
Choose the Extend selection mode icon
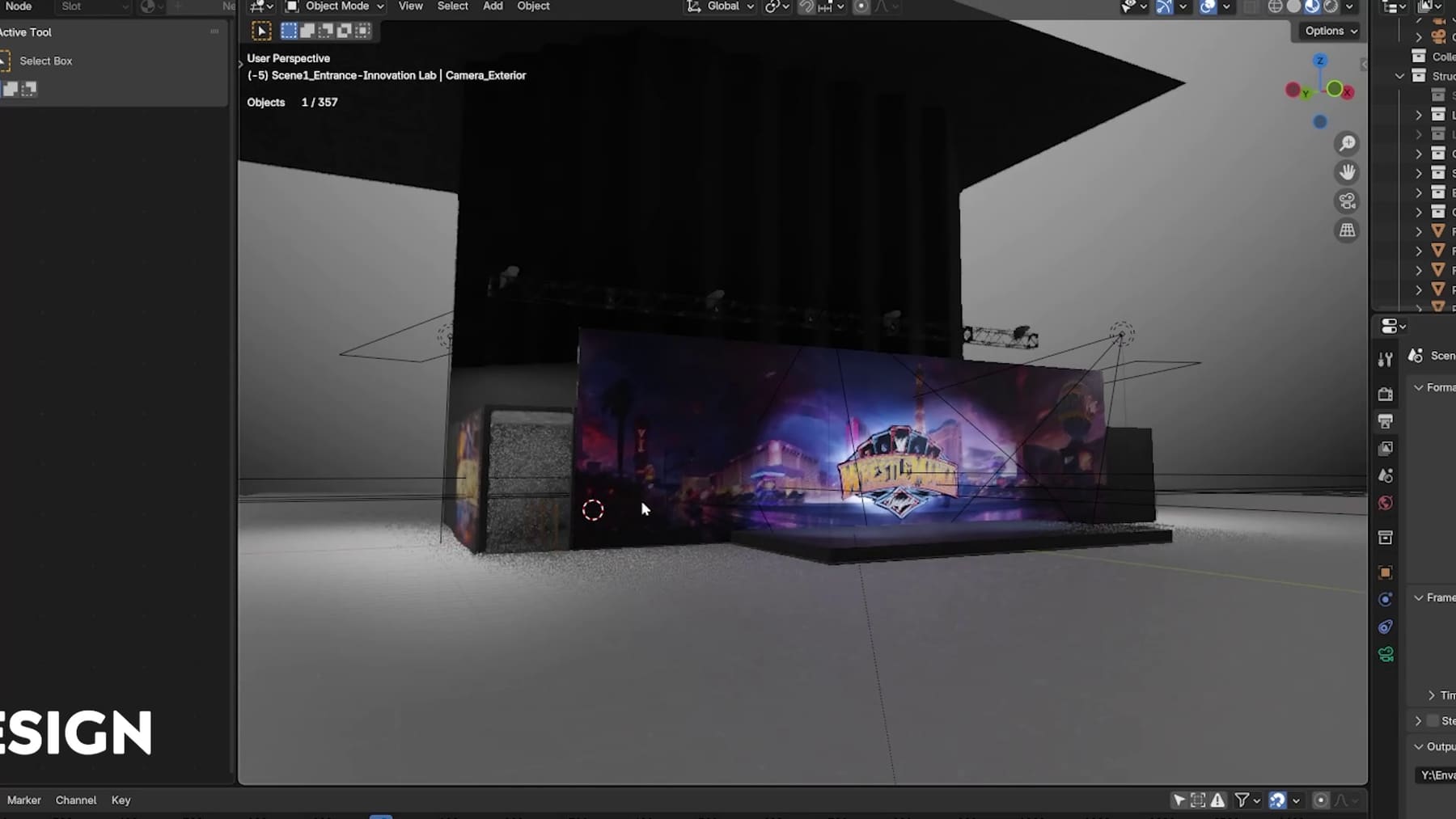pos(307,31)
